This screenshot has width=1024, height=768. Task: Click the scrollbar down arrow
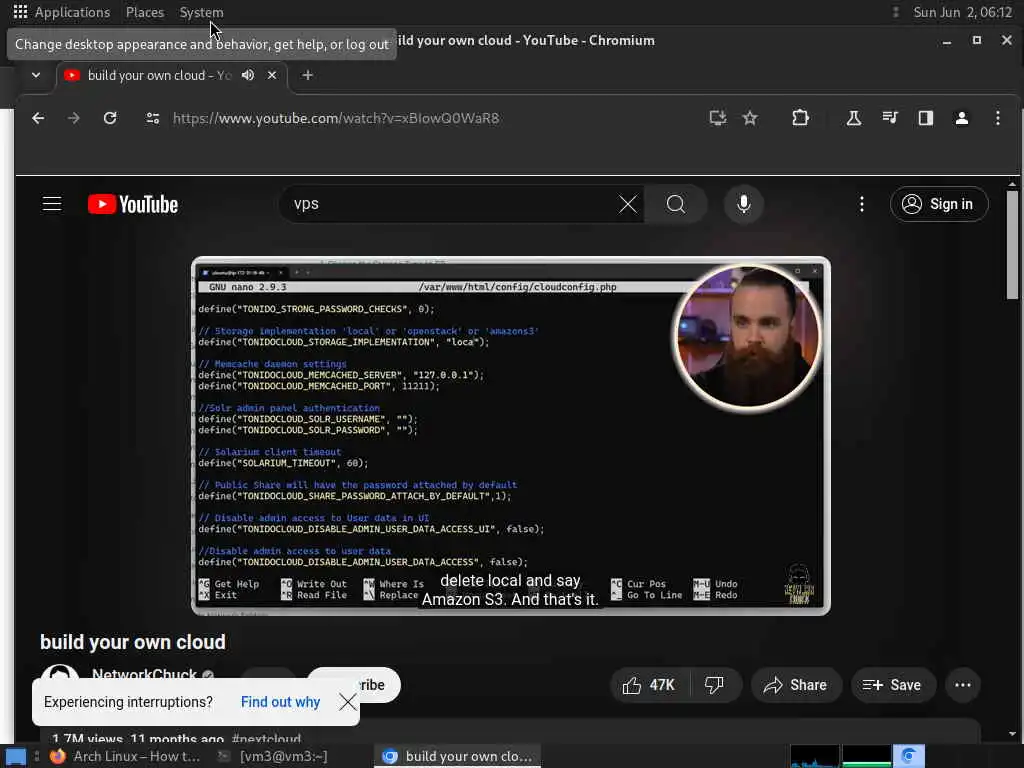pyautogui.click(x=1012, y=734)
